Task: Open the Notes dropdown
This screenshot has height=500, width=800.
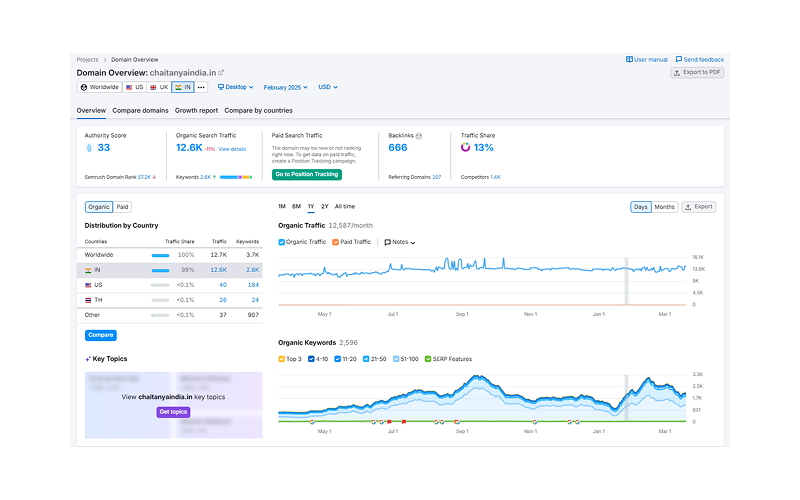Action: 399,242
